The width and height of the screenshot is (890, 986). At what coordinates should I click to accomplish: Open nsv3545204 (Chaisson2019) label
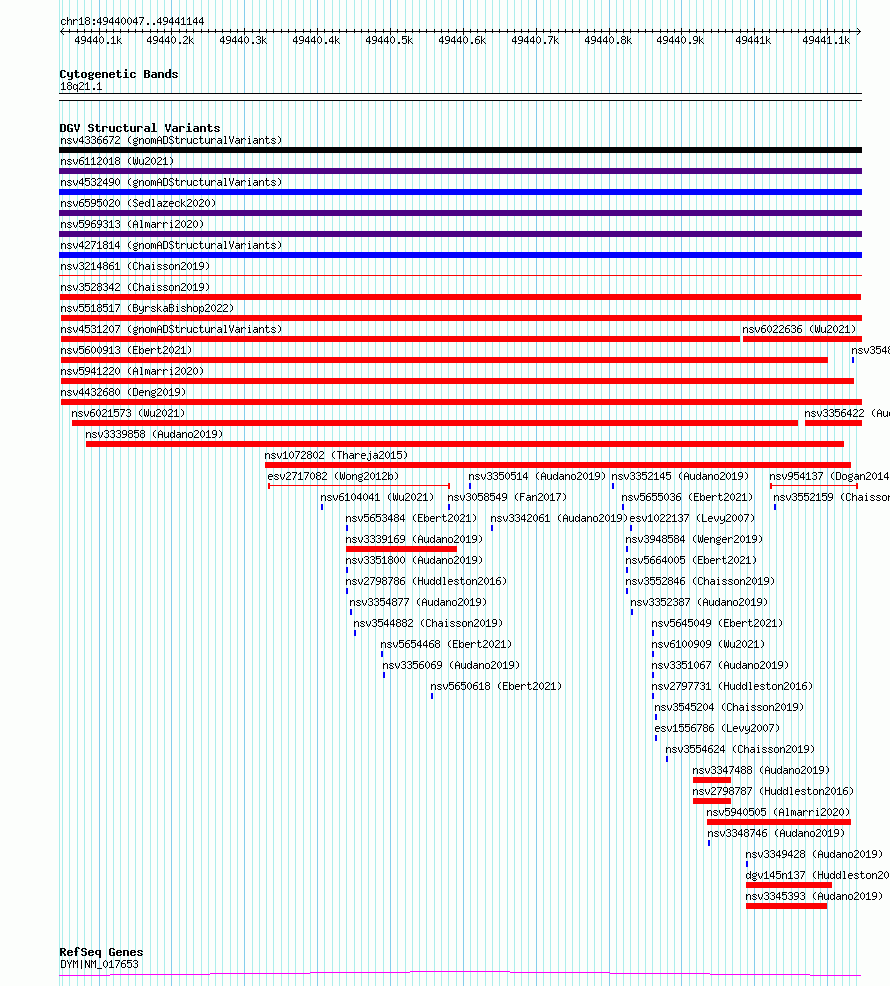click(x=729, y=707)
